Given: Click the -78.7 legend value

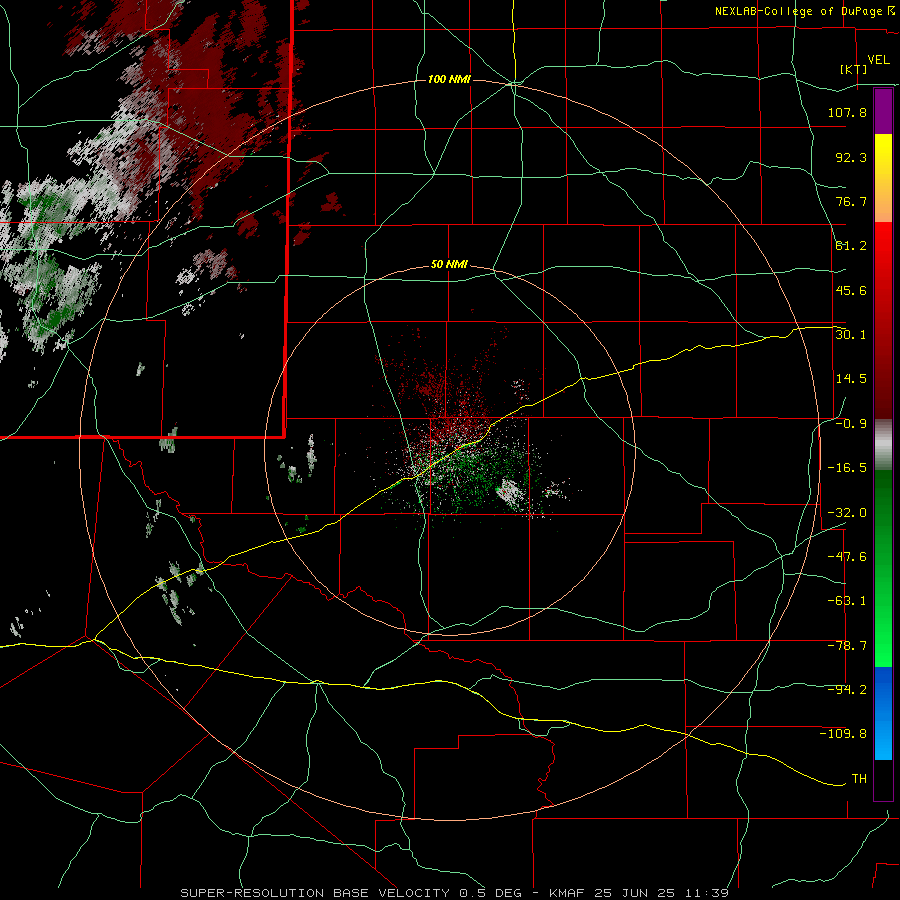Looking at the screenshot, I should click(x=847, y=646).
